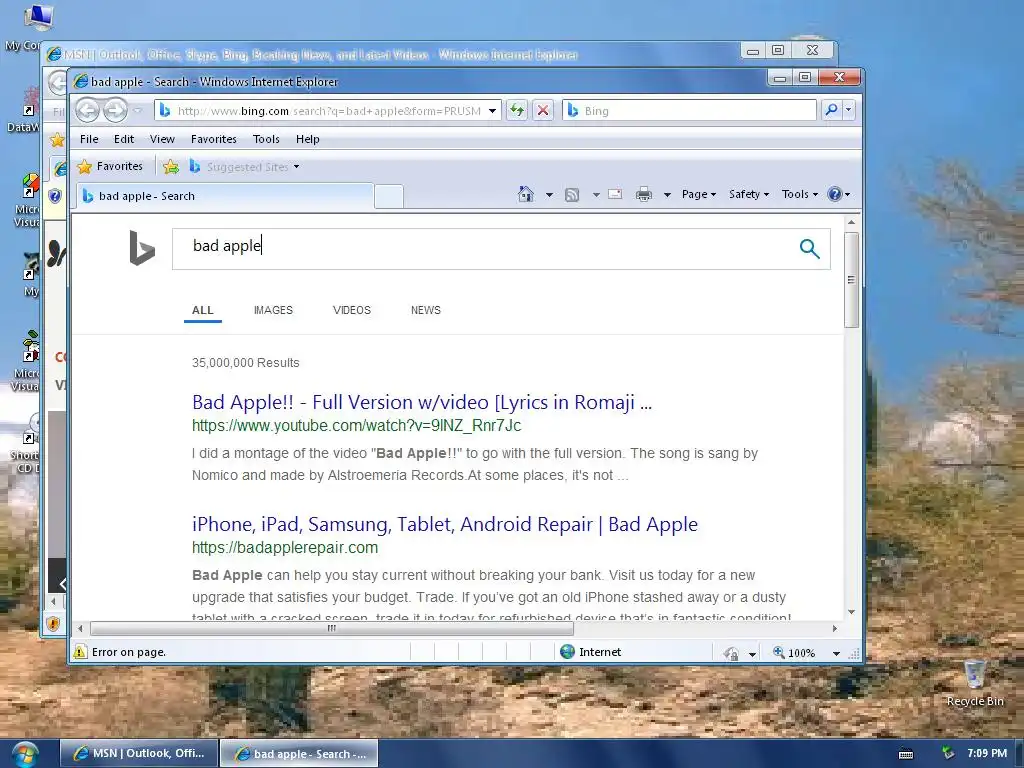Click the vertical scrollbar thumb
This screenshot has width=1024, height=768.
coord(851,280)
